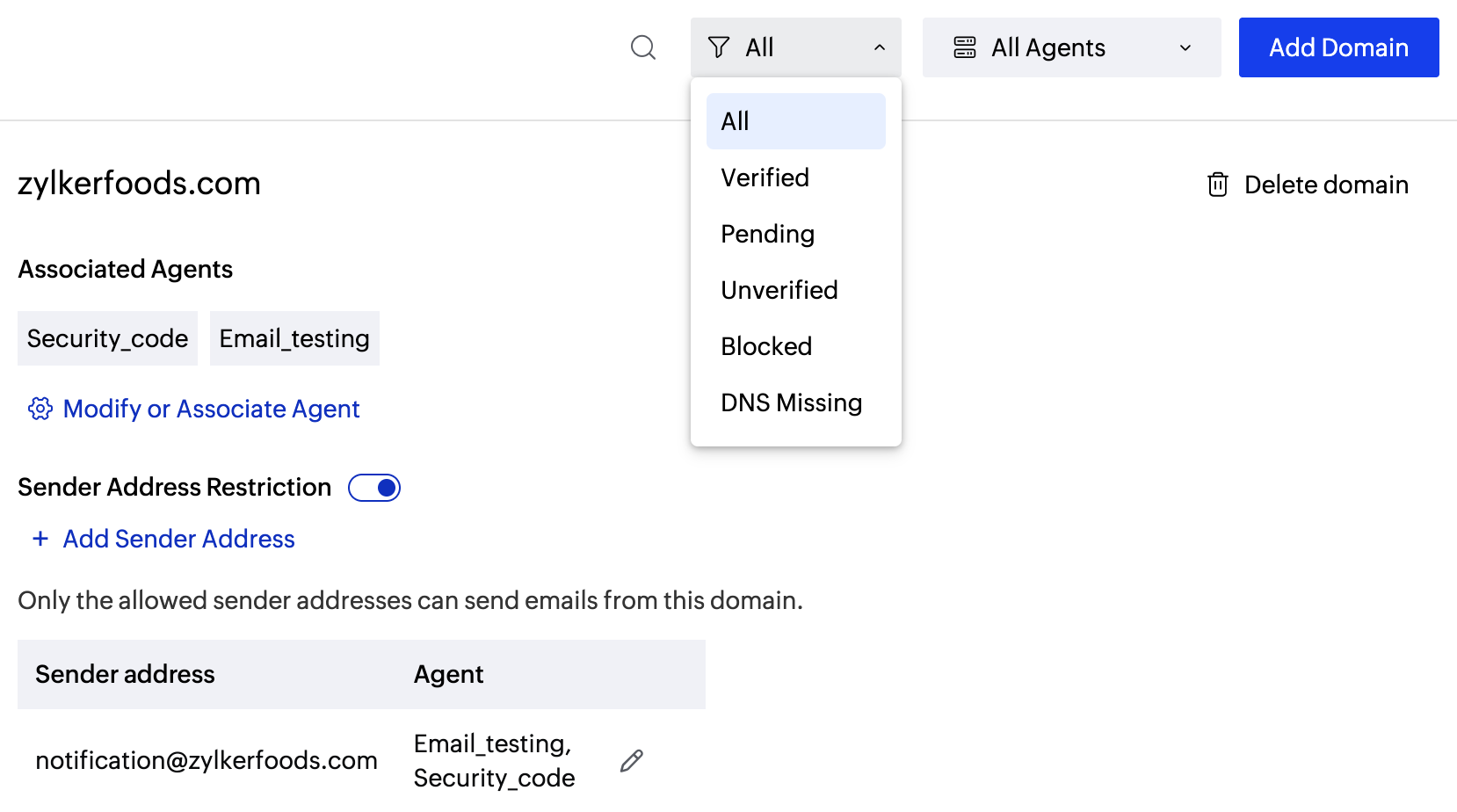Viewport: 1457px width, 812px height.
Task: Click the Delete domain trash icon
Action: click(1218, 185)
